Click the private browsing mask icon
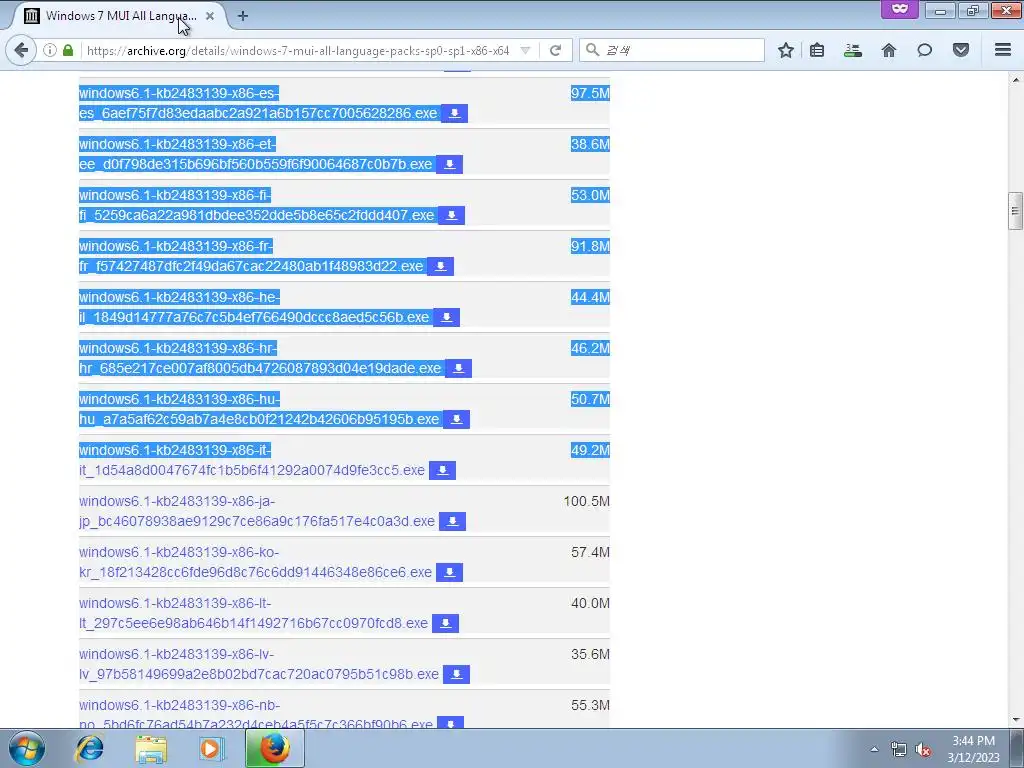The width and height of the screenshot is (1024, 768). click(x=900, y=9)
